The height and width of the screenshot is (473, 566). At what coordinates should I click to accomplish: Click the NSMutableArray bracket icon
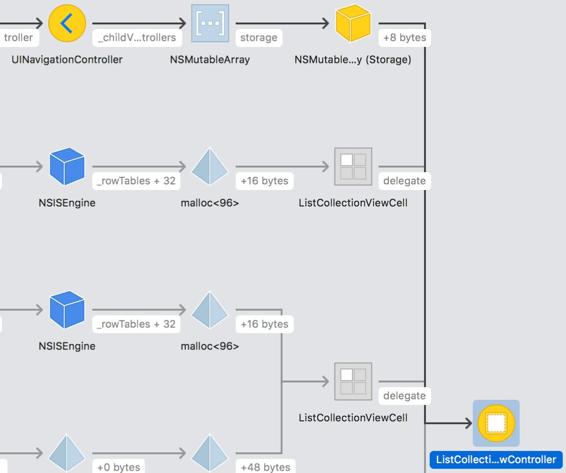(210, 23)
